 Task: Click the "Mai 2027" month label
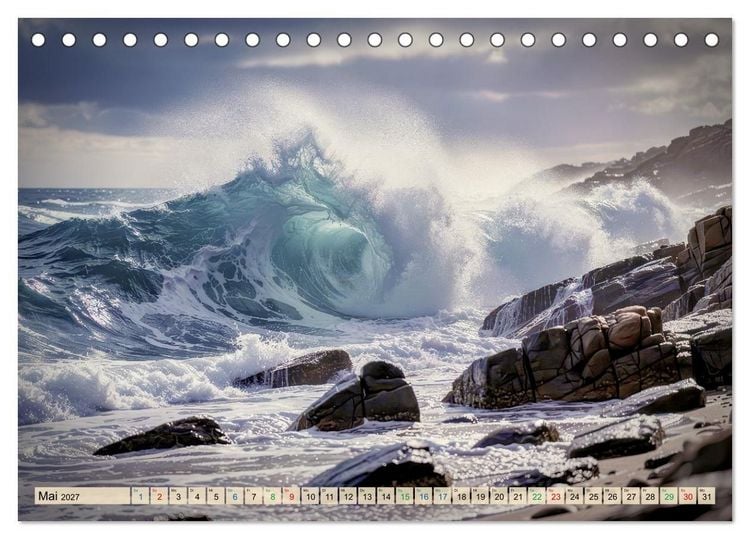pyautogui.click(x=59, y=496)
